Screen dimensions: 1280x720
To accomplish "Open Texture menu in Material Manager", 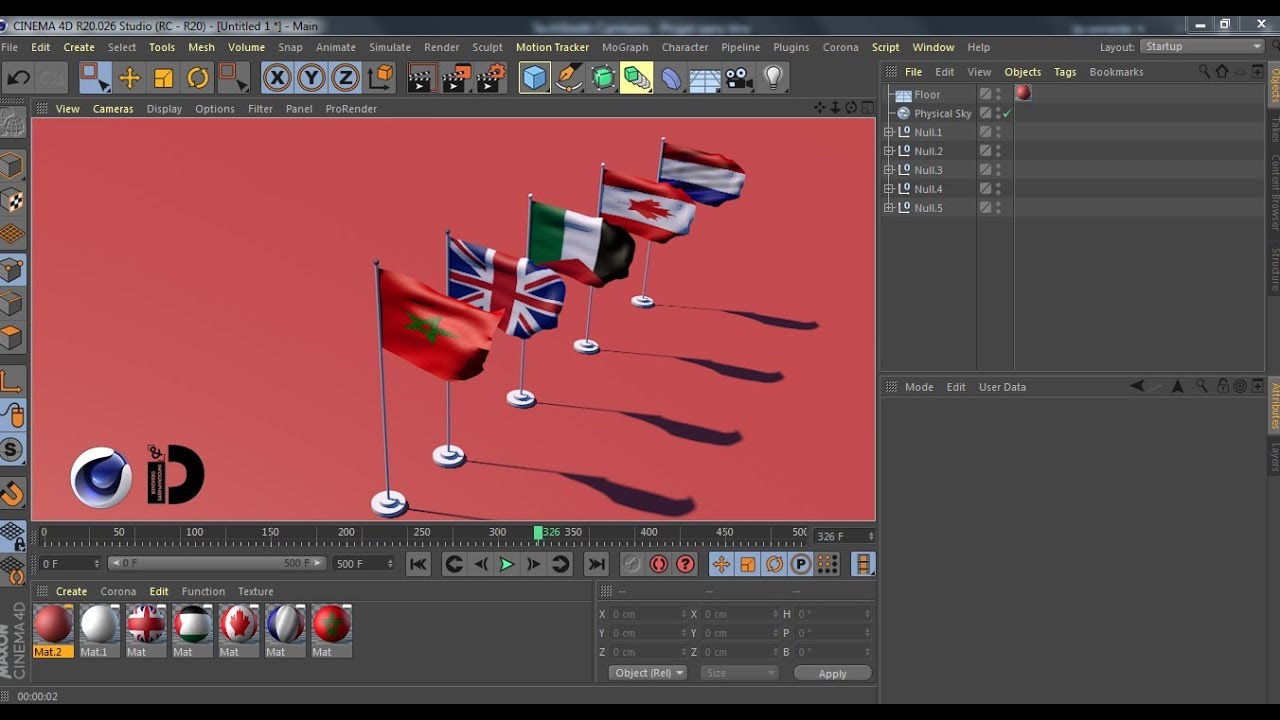I will click(255, 591).
